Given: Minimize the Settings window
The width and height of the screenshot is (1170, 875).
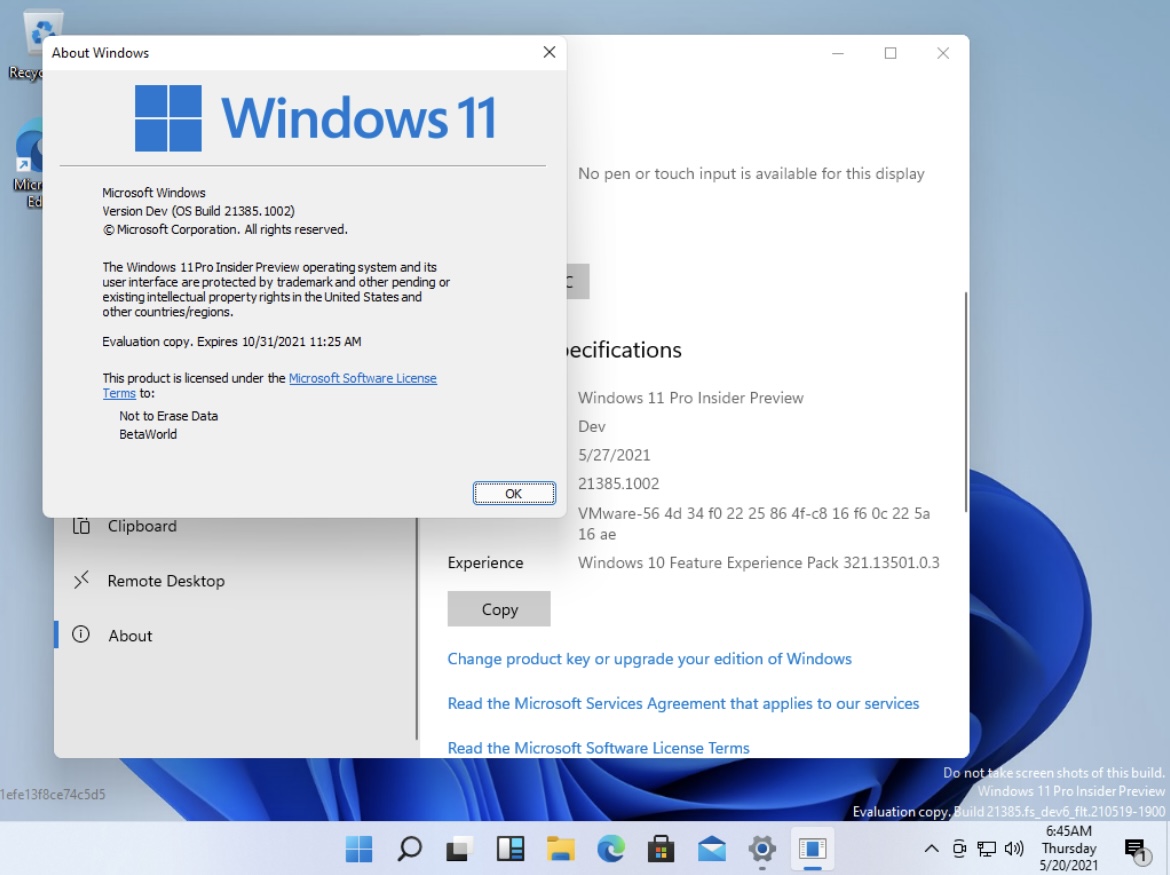Looking at the screenshot, I should pyautogui.click(x=838, y=53).
